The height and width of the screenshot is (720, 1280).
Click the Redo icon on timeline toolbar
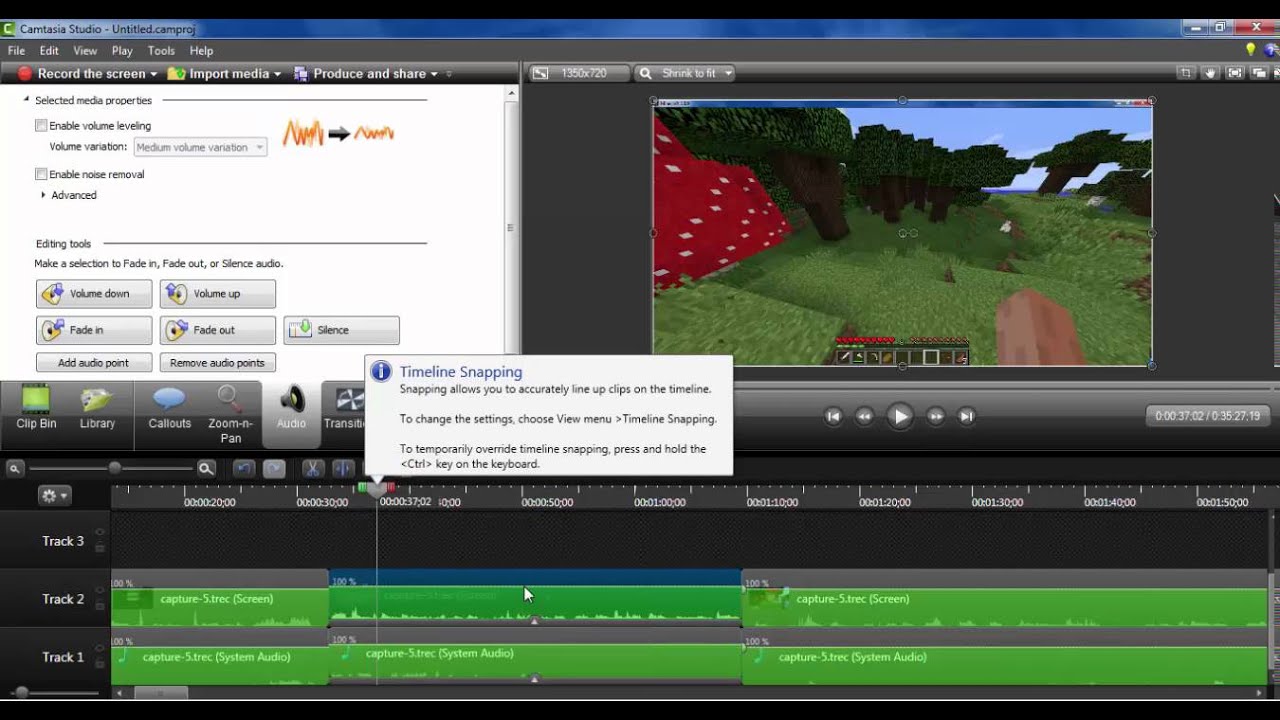tap(273, 468)
